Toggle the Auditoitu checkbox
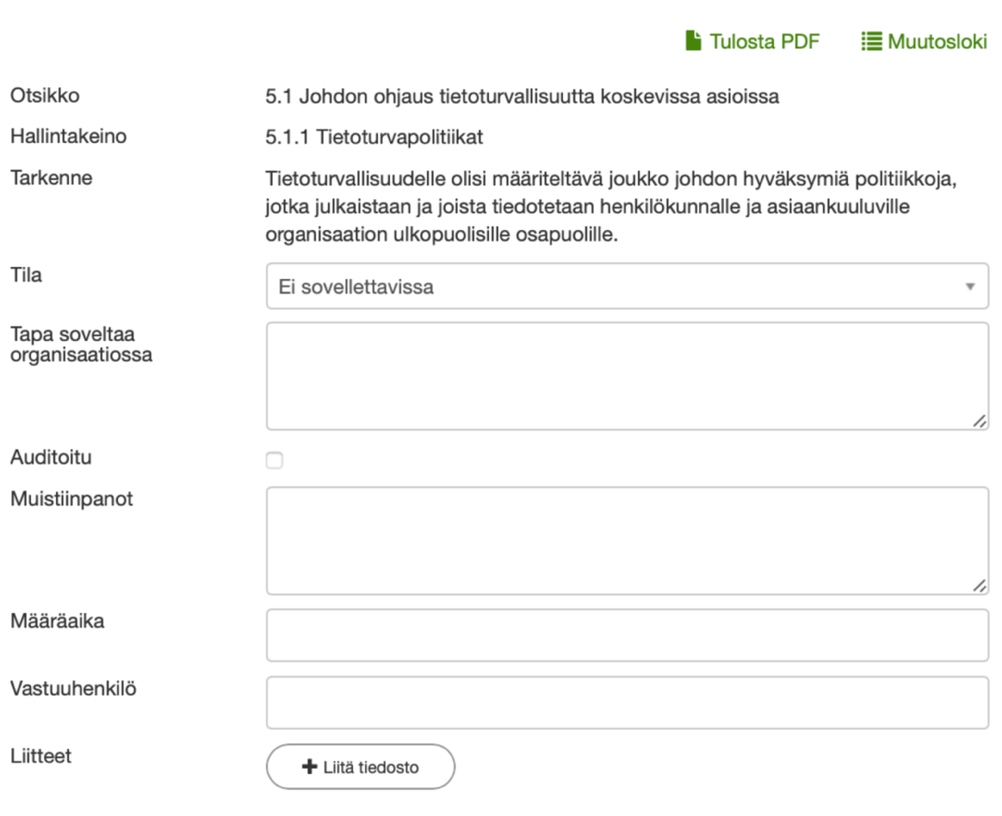 point(274,460)
